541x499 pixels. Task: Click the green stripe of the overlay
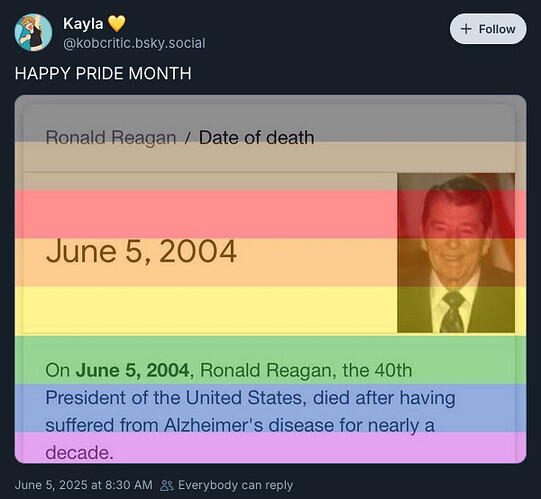(270, 360)
